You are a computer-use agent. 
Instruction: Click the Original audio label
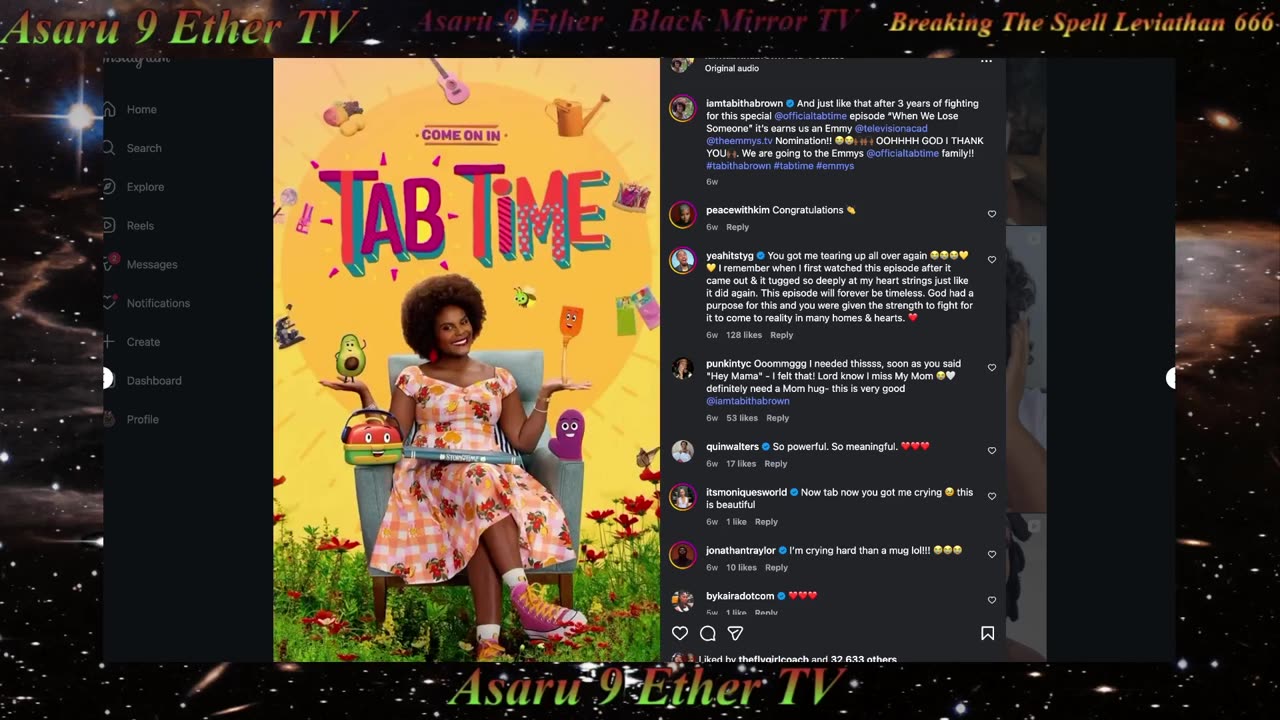(732, 68)
